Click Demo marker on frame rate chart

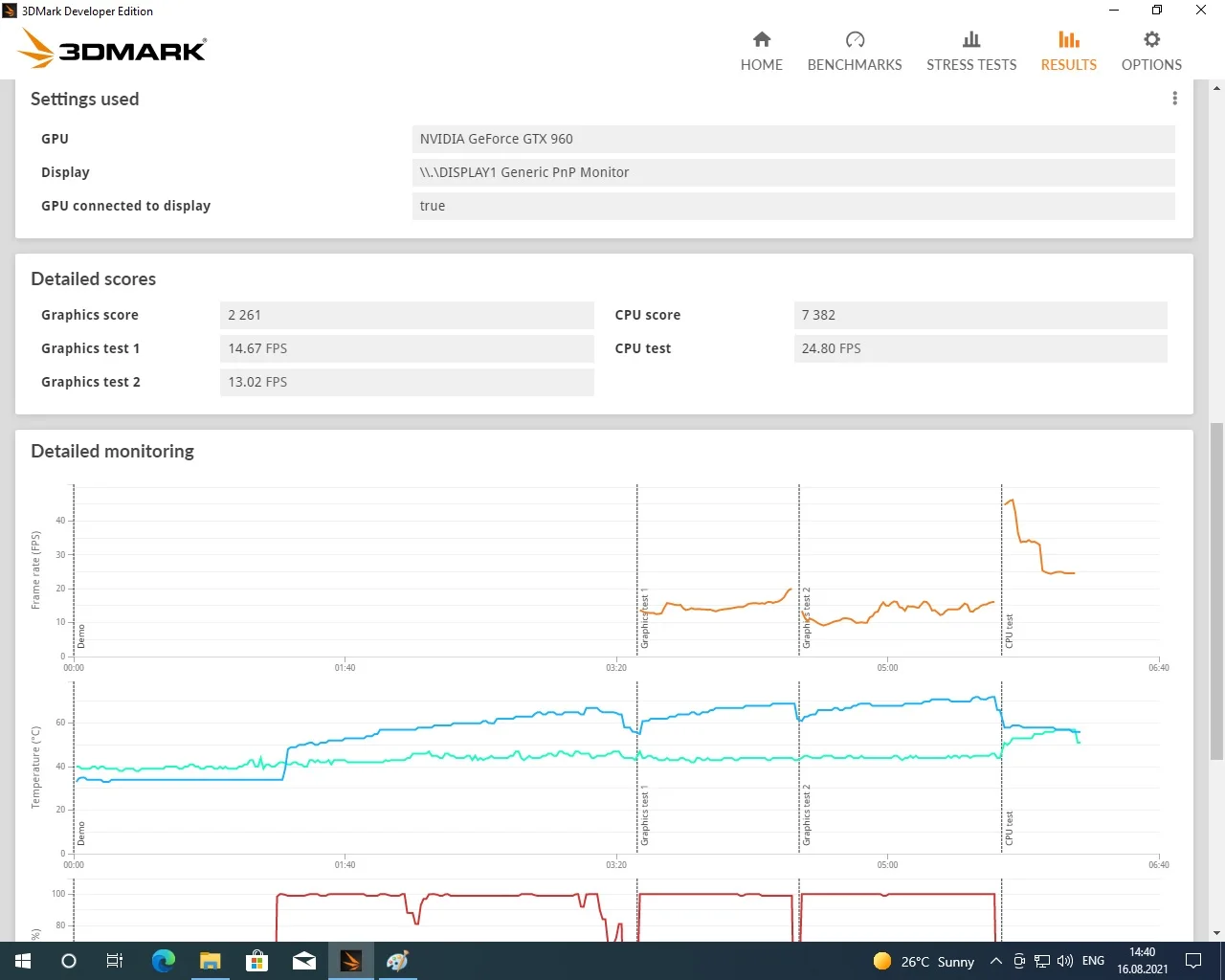(81, 636)
